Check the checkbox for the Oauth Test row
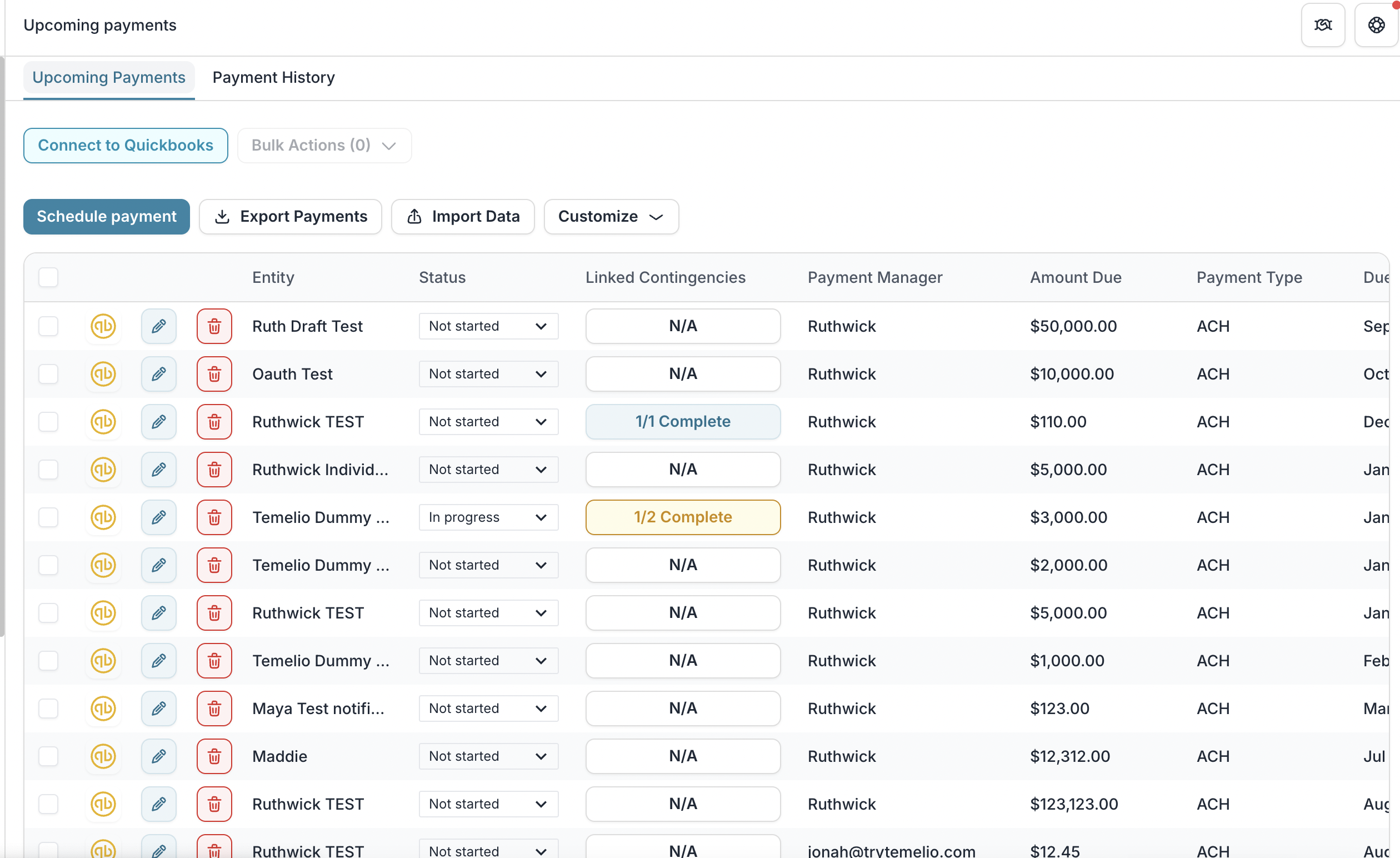1400x858 pixels. (48, 374)
